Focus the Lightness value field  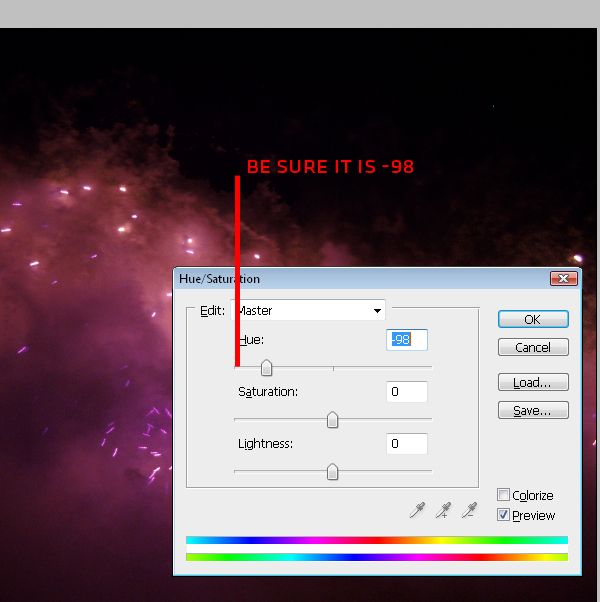point(407,444)
